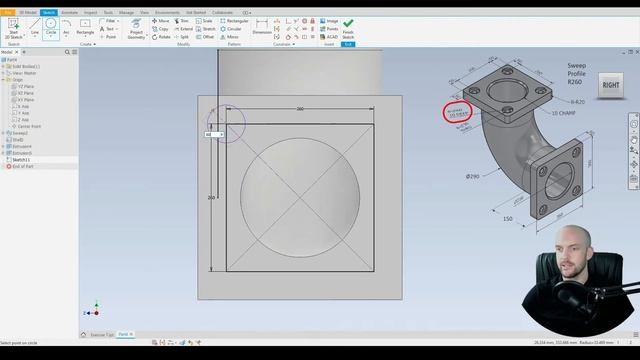
Task: Select the Text tool
Action: point(107,29)
